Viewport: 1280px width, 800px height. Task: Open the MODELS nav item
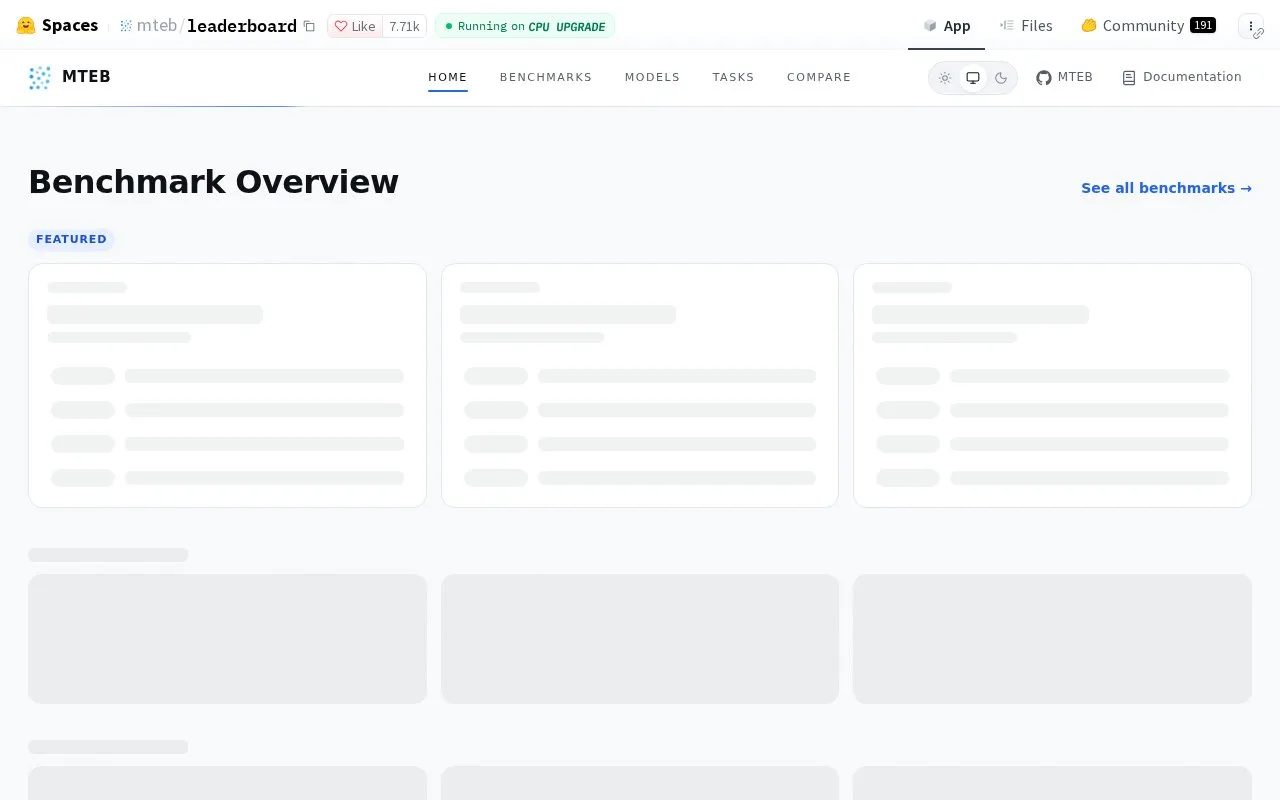point(652,77)
